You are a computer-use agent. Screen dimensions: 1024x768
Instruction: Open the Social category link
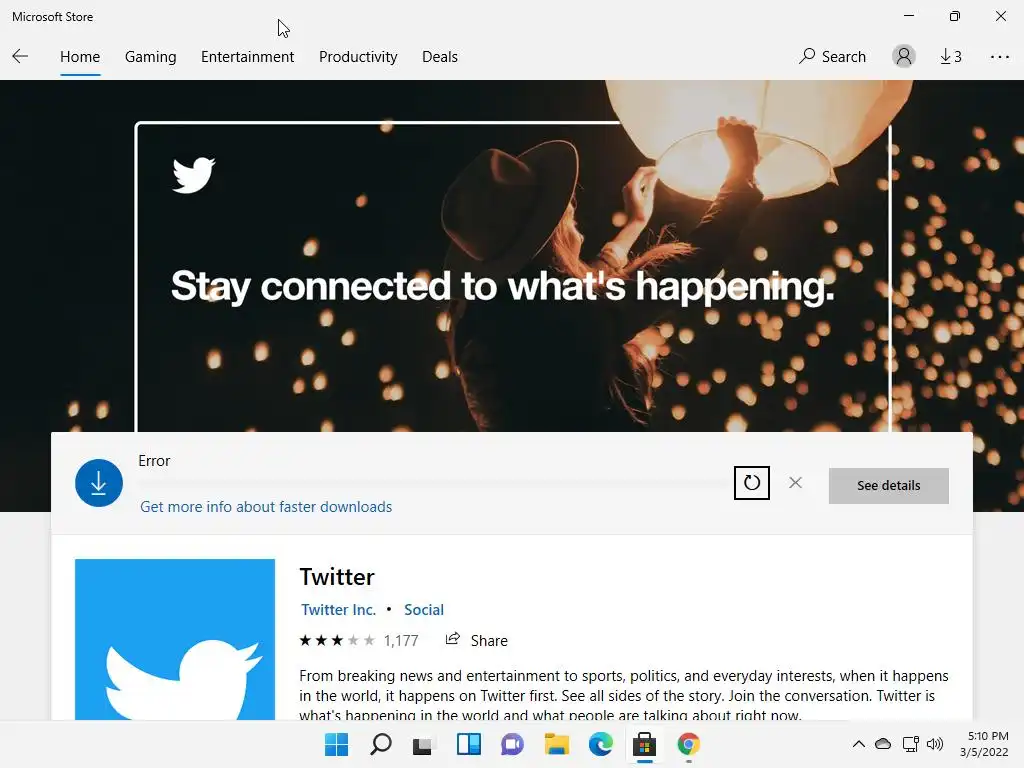[x=424, y=609]
